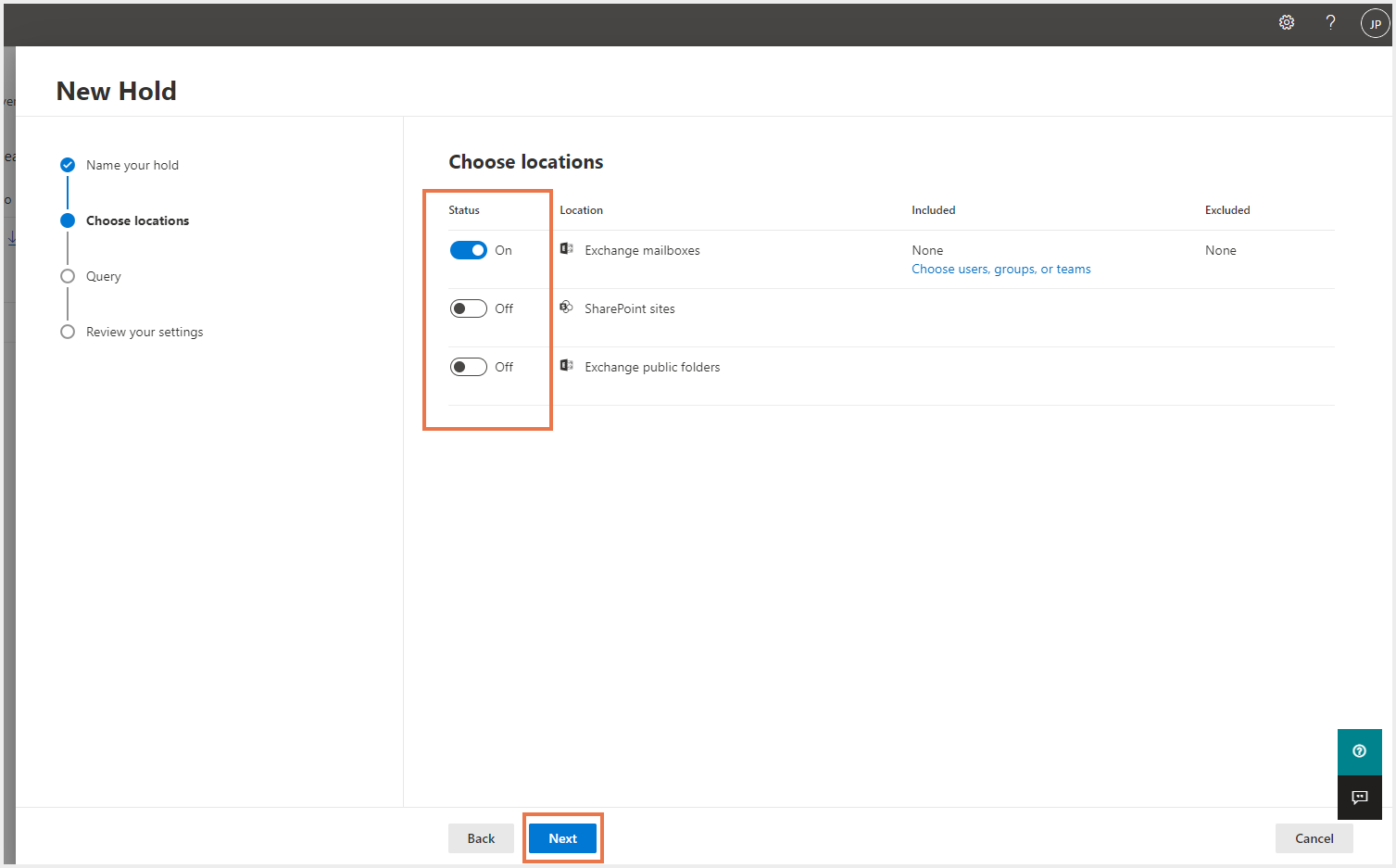Click Choose users, groups, or teams link
The height and width of the screenshot is (868, 1396).
point(1000,269)
